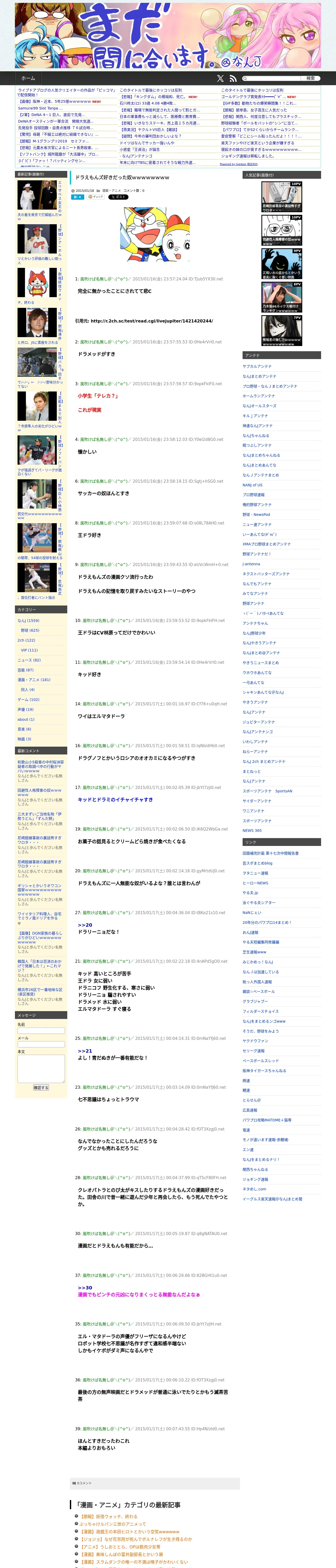
Task: Open the source URL r.2ch.sc link
Action: click(152, 321)
